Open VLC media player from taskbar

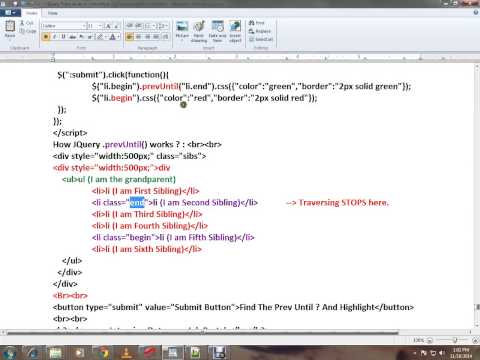tap(126, 353)
